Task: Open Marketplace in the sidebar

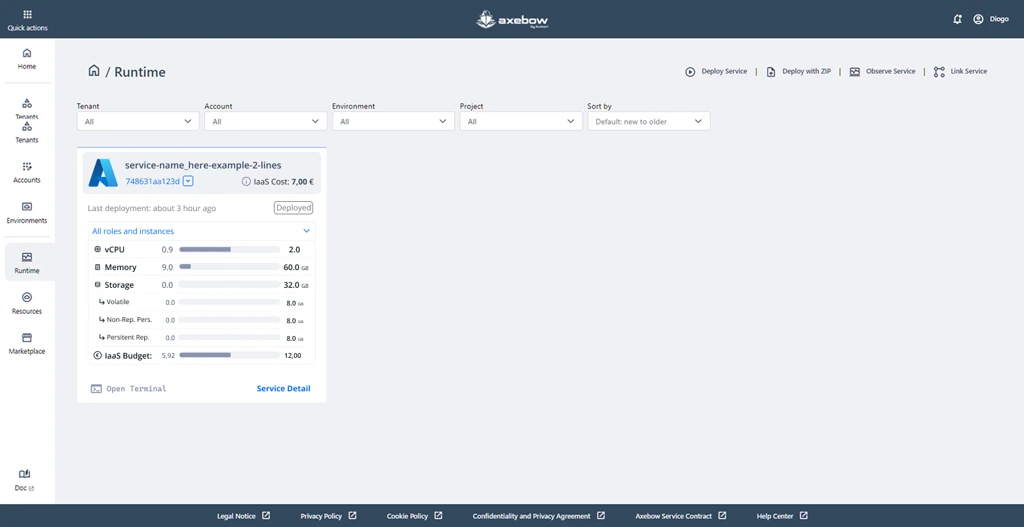Action: [x=27, y=343]
